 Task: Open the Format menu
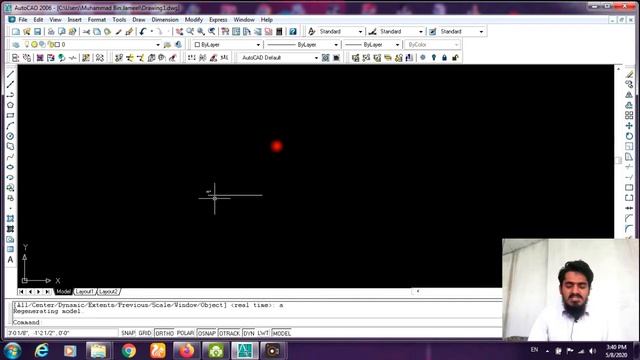point(97,20)
